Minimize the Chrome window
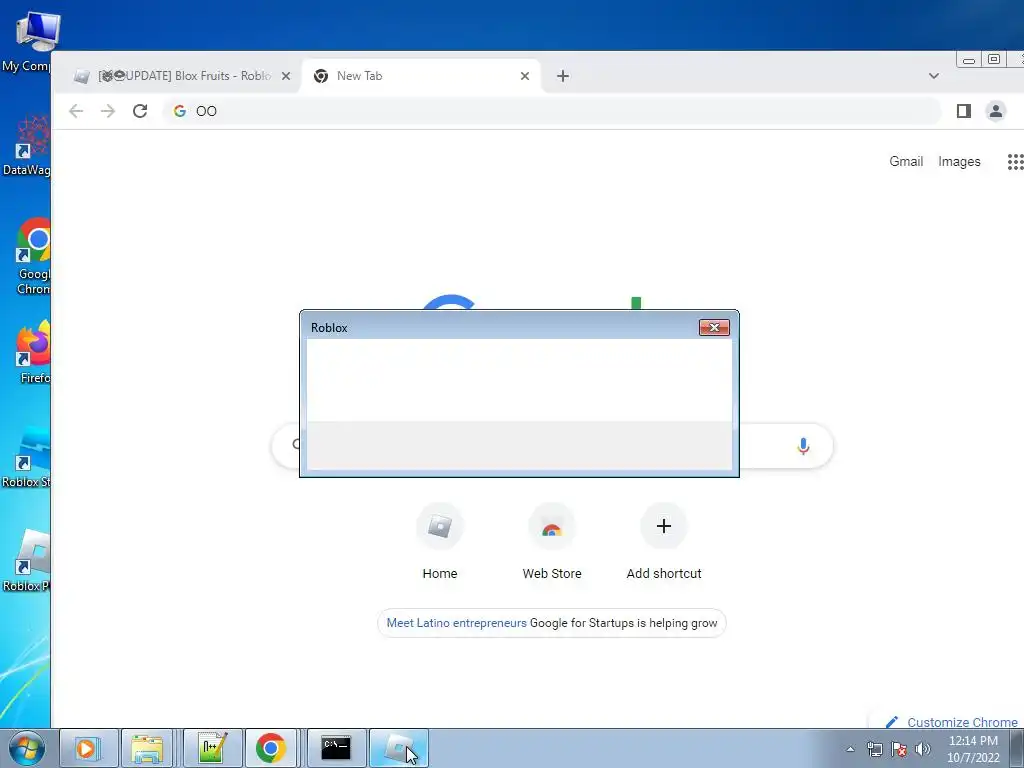 pos(968,59)
